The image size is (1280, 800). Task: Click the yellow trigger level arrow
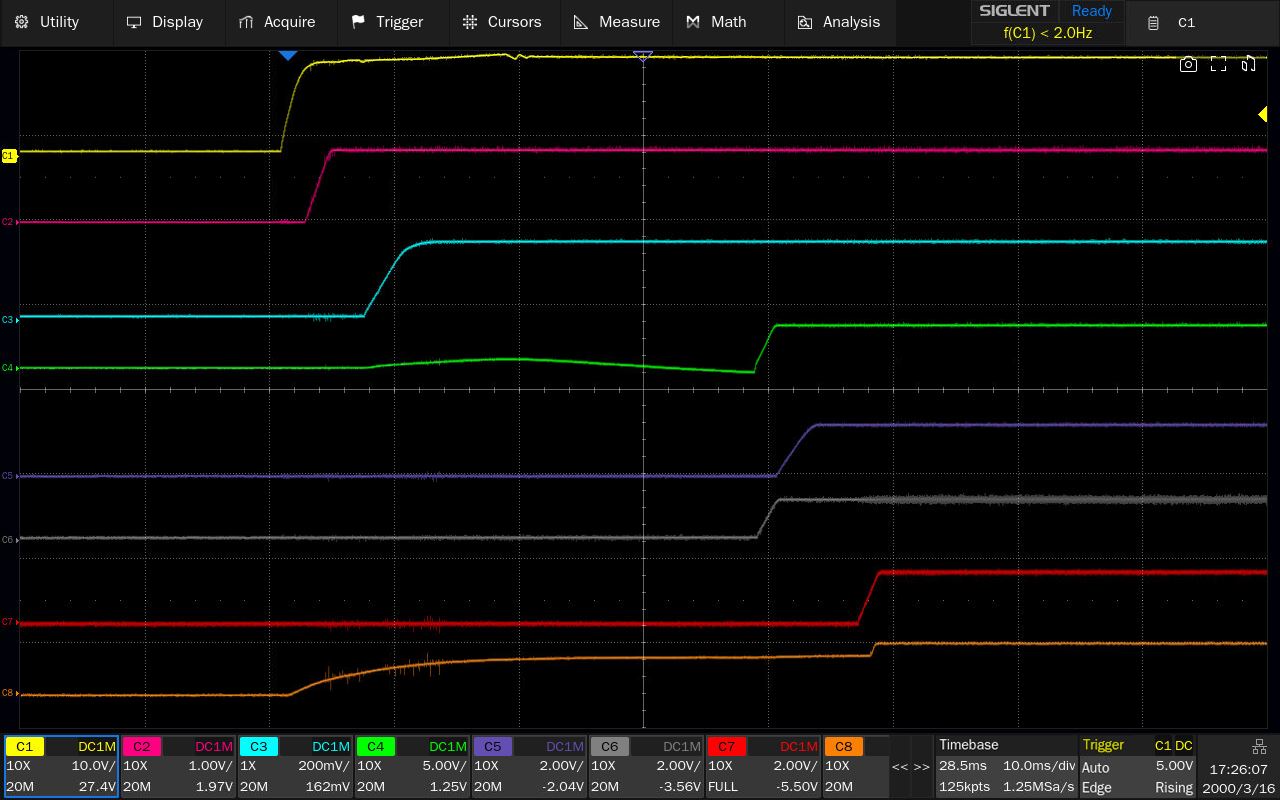point(1262,115)
